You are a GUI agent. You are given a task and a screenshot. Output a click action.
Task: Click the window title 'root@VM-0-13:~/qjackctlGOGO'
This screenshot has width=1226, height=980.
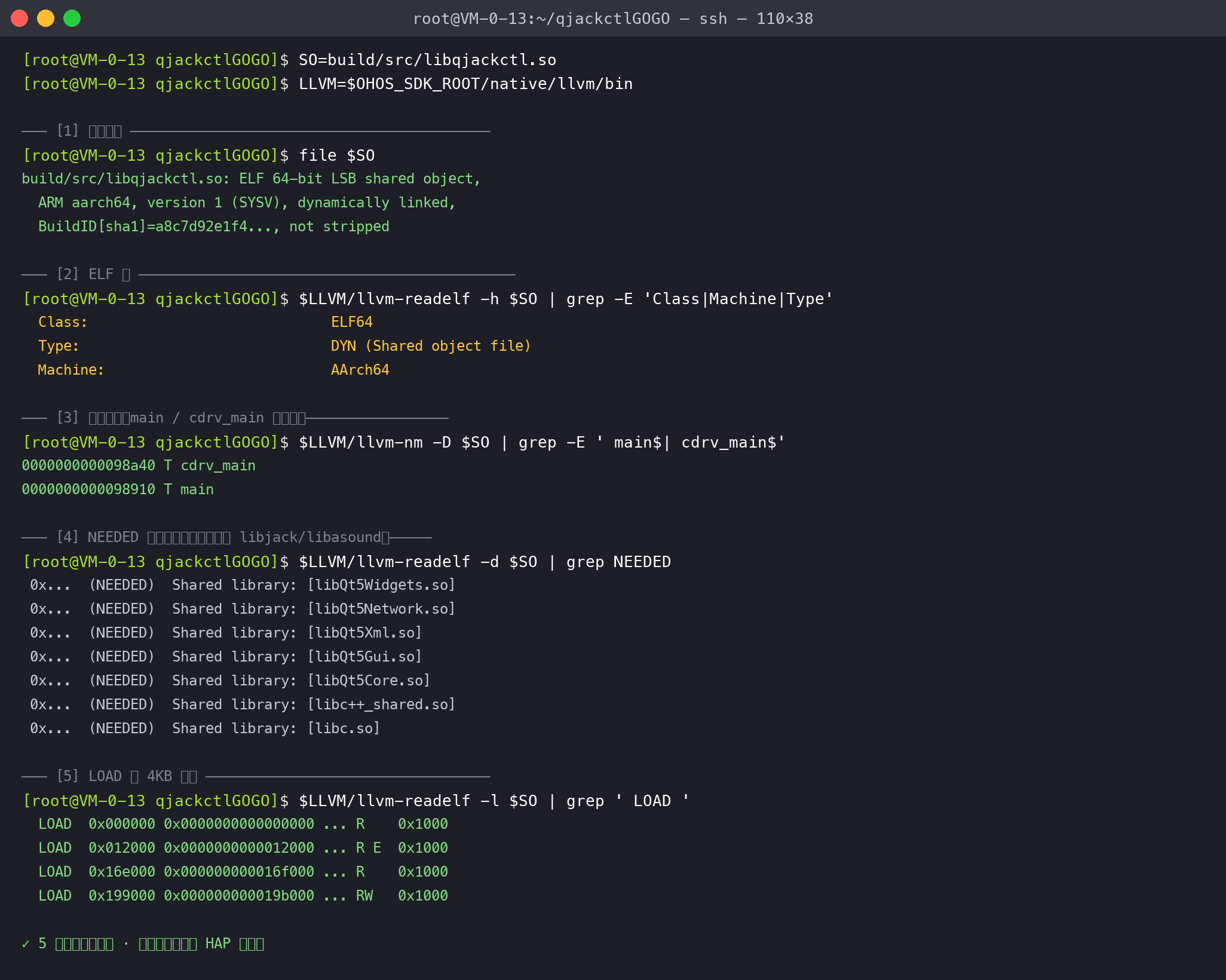[541, 19]
